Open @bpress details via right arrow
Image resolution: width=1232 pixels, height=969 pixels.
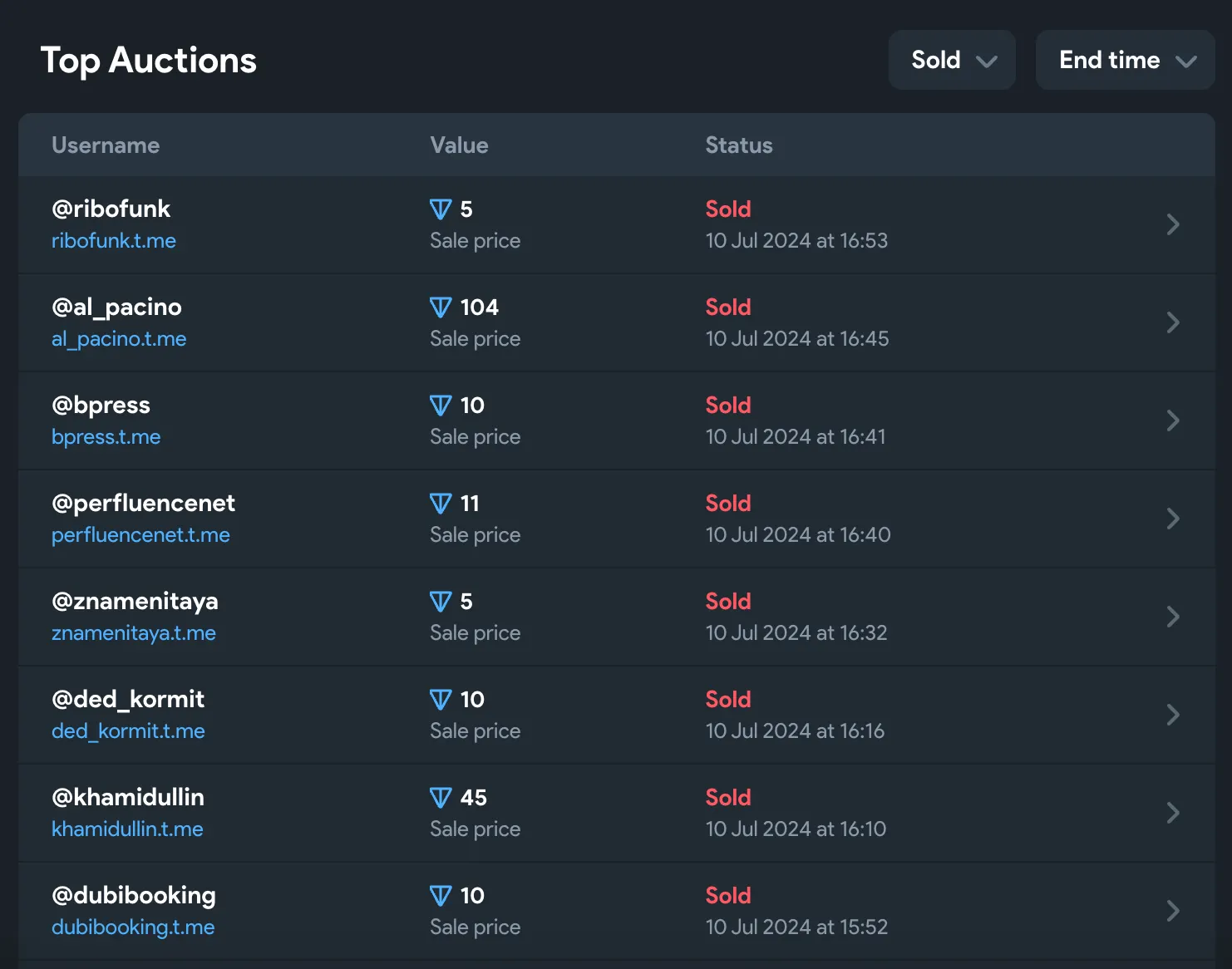tap(1172, 421)
